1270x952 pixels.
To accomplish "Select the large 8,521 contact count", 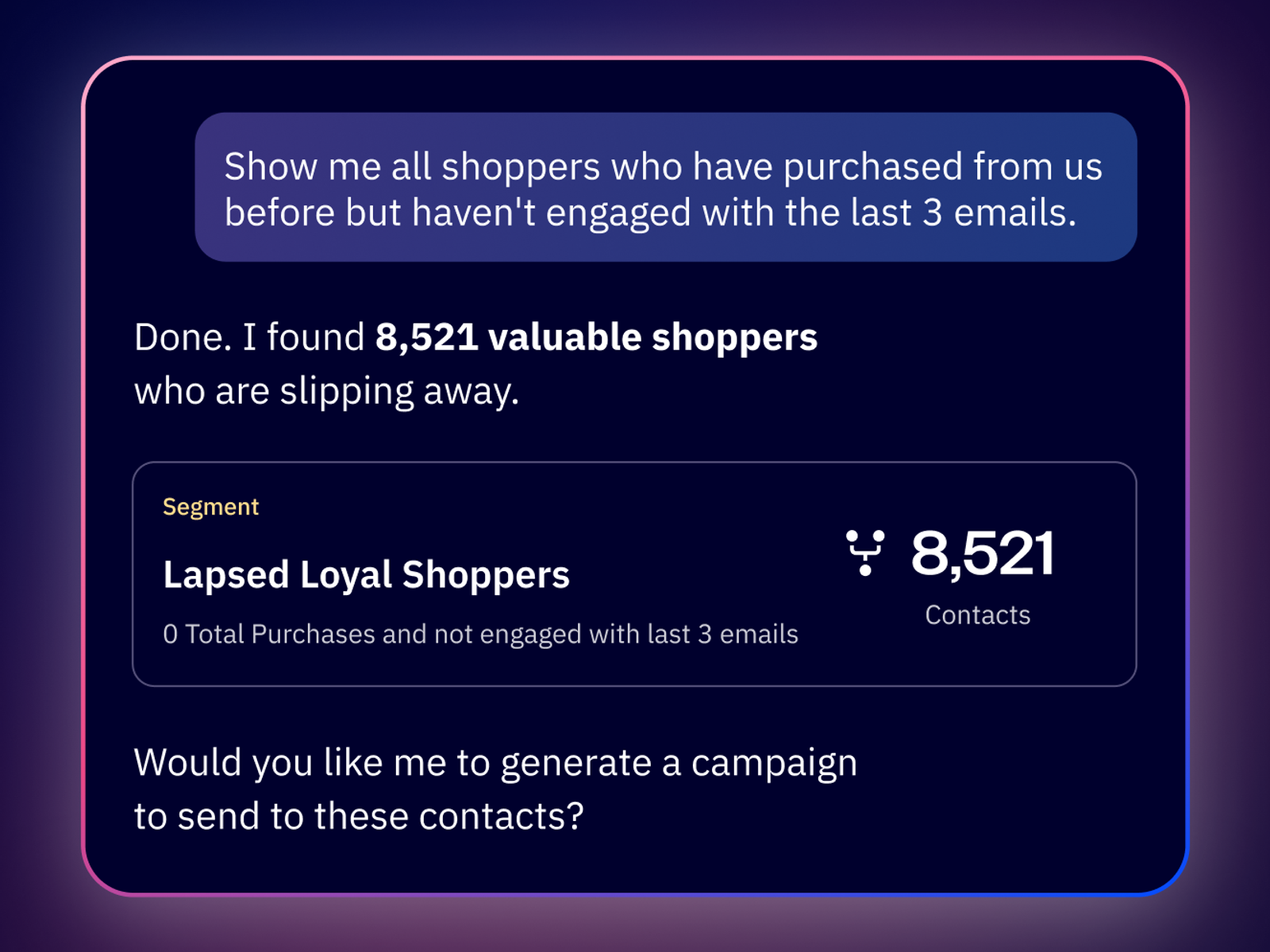I will [983, 553].
